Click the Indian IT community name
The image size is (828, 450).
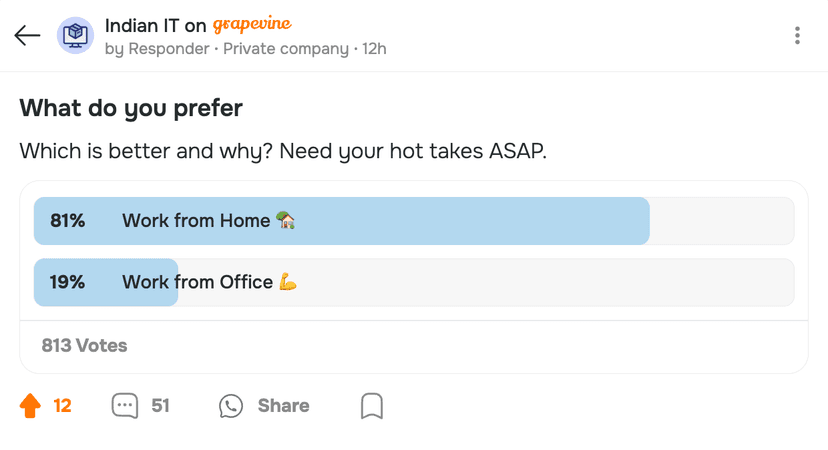tap(143, 26)
